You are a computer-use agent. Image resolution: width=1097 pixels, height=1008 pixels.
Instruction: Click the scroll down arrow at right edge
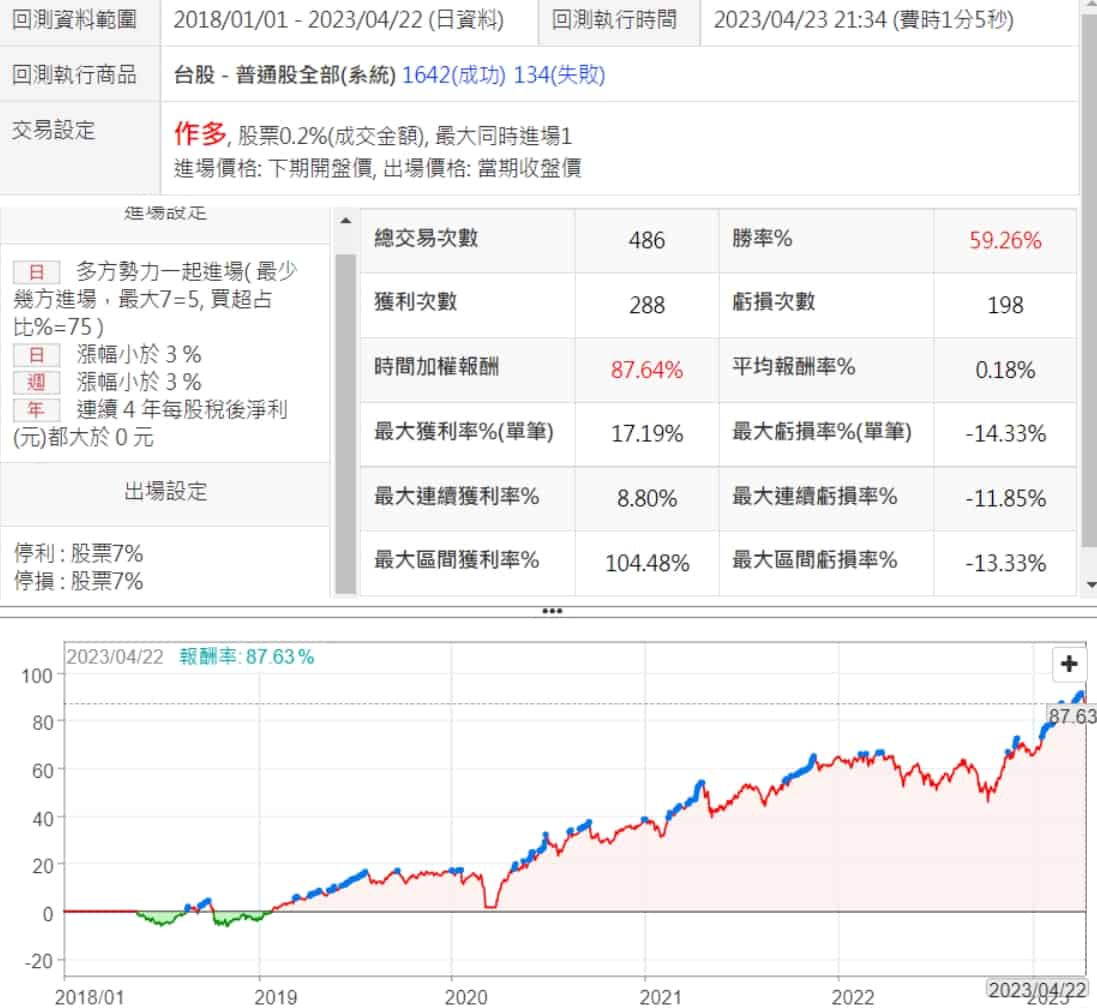1088,583
